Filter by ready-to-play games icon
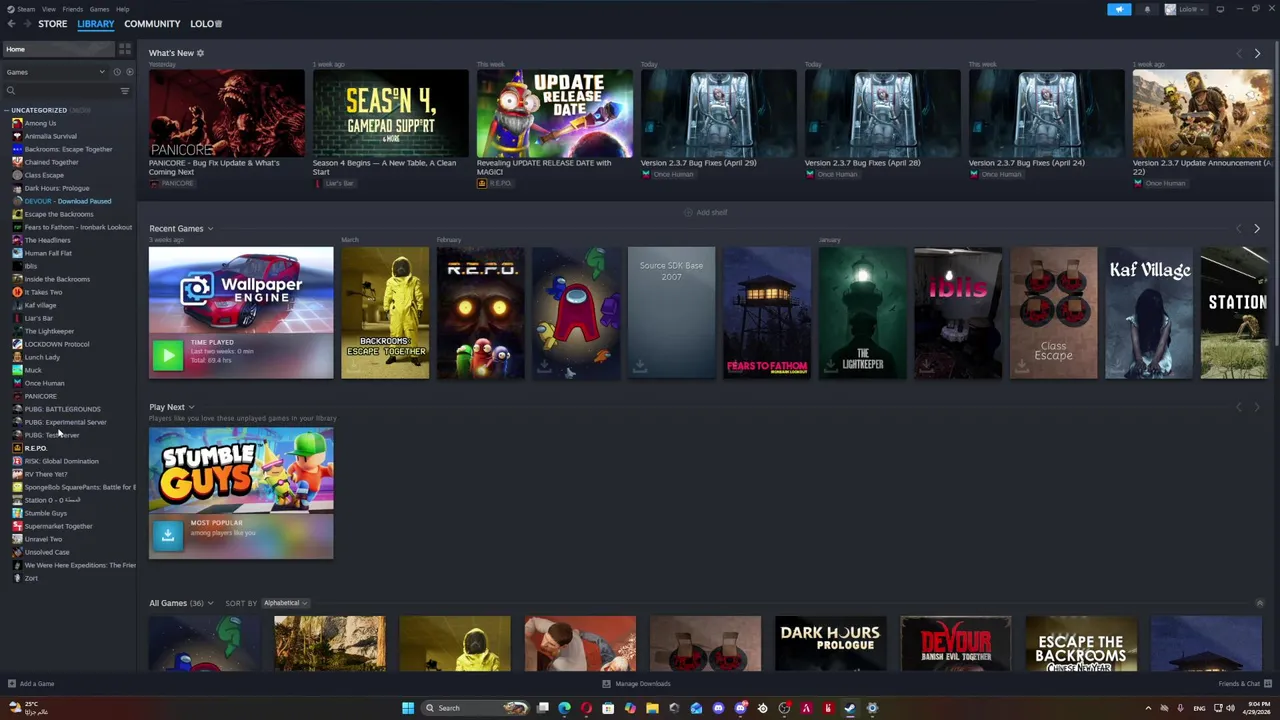The width and height of the screenshot is (1280, 720). coord(129,72)
